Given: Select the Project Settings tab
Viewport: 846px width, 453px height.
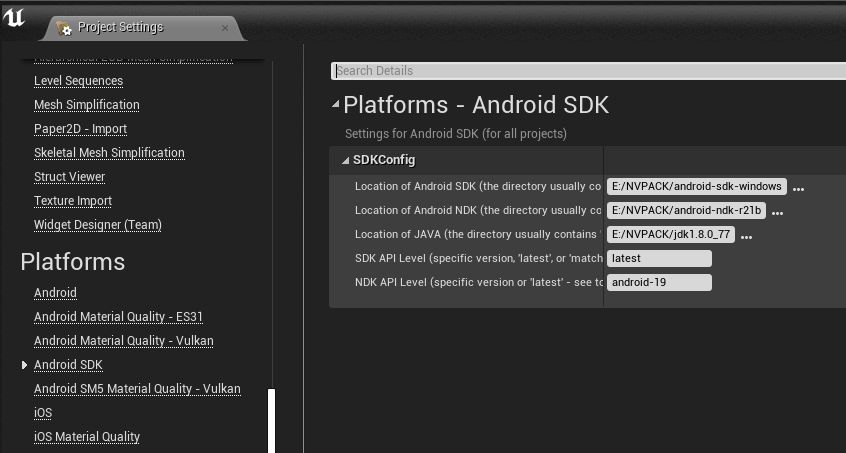Looking at the screenshot, I should pos(144,28).
